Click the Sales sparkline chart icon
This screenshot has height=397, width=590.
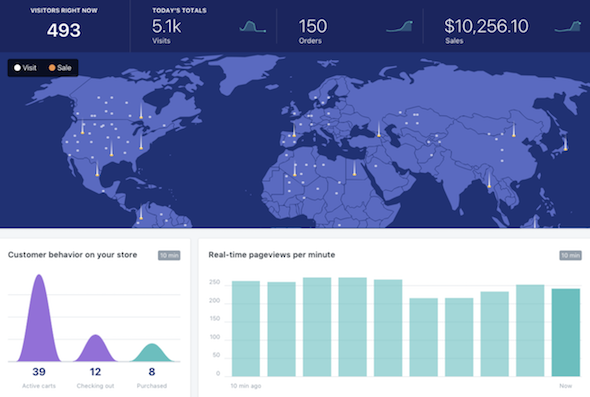click(x=568, y=26)
